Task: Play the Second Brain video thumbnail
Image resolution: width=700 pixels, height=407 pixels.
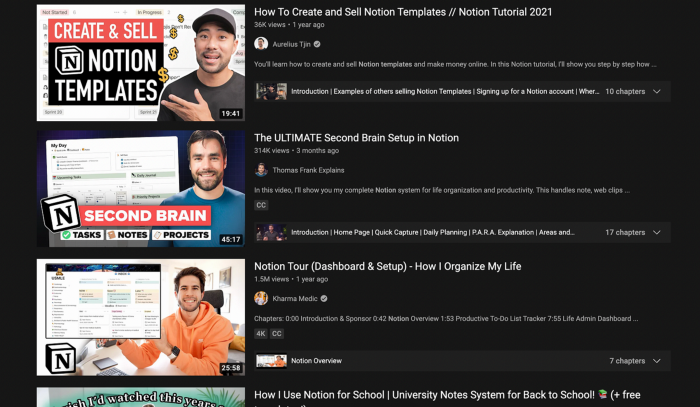Action: click(141, 188)
